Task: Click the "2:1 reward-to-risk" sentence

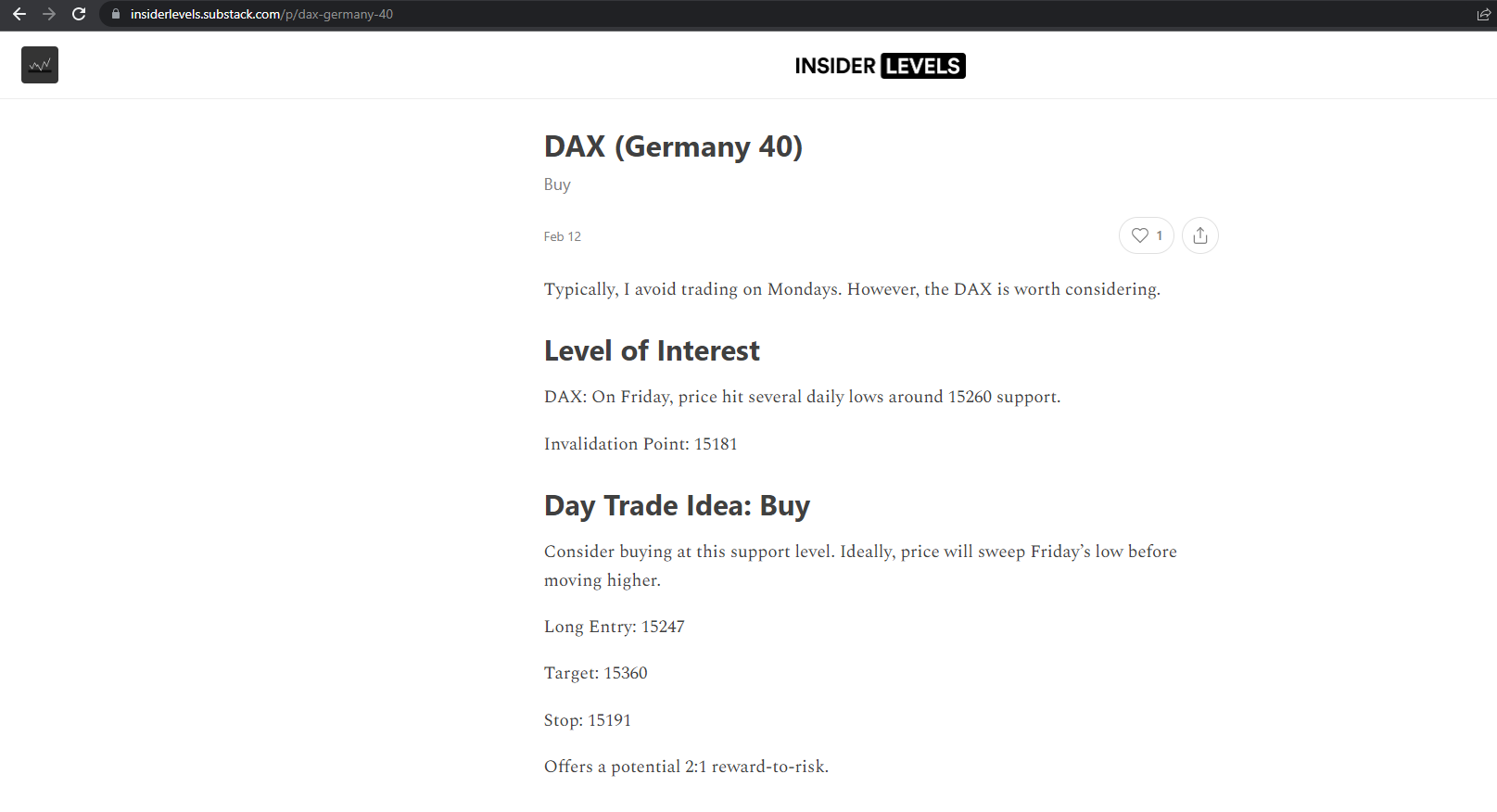Action: pos(686,767)
